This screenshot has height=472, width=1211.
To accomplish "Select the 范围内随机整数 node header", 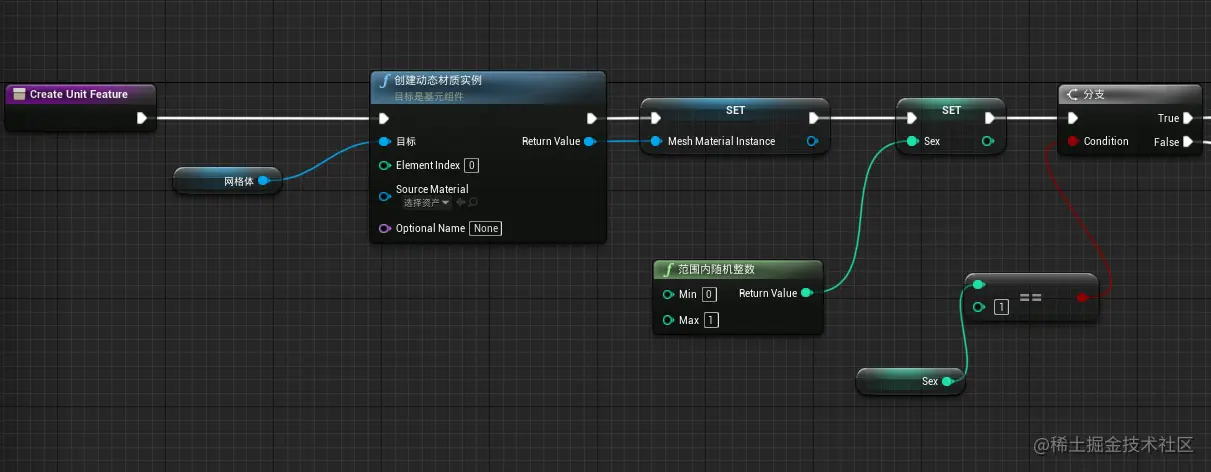I will (x=738, y=269).
